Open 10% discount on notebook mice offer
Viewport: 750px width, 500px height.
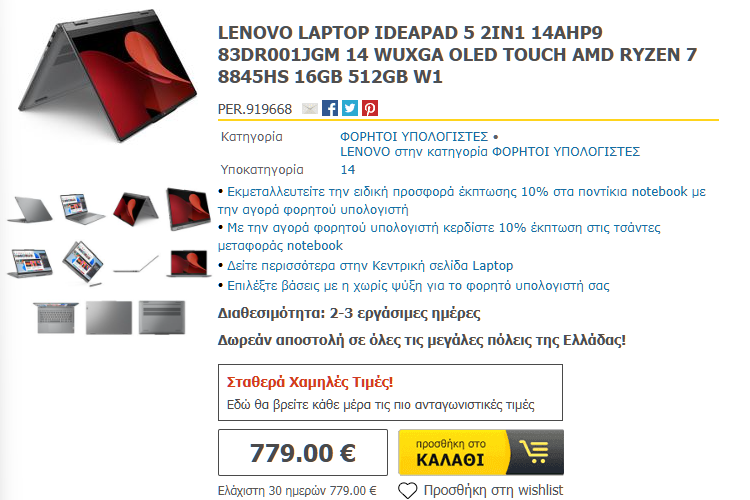coord(462,200)
